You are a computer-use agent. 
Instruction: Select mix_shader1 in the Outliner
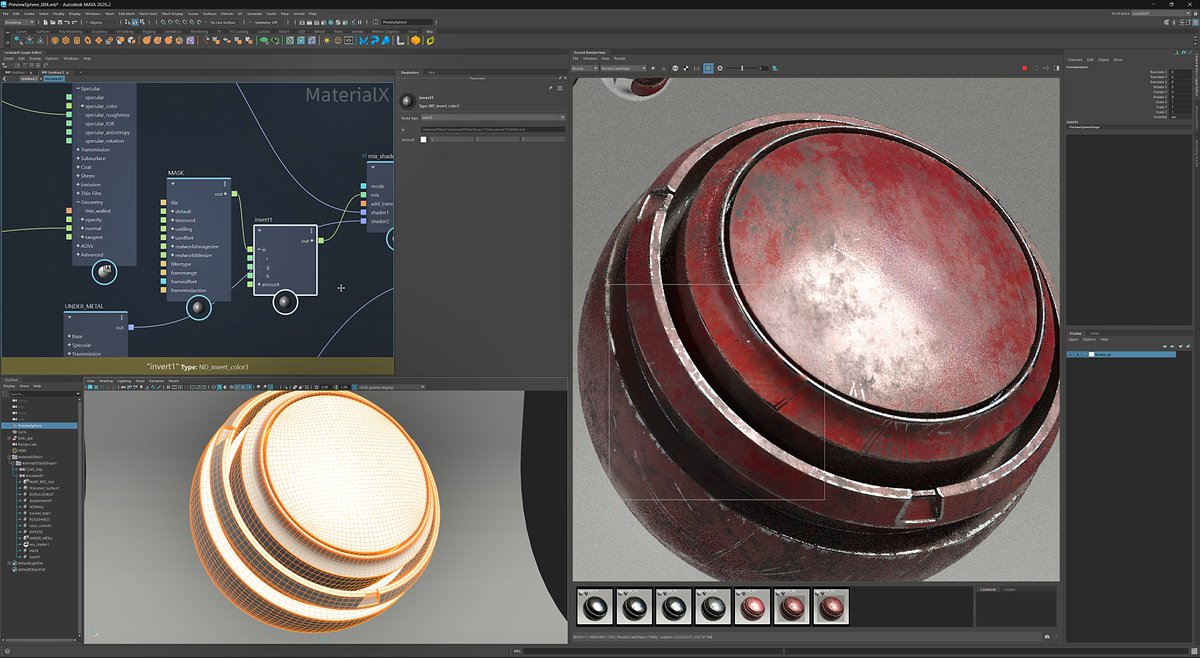point(40,544)
